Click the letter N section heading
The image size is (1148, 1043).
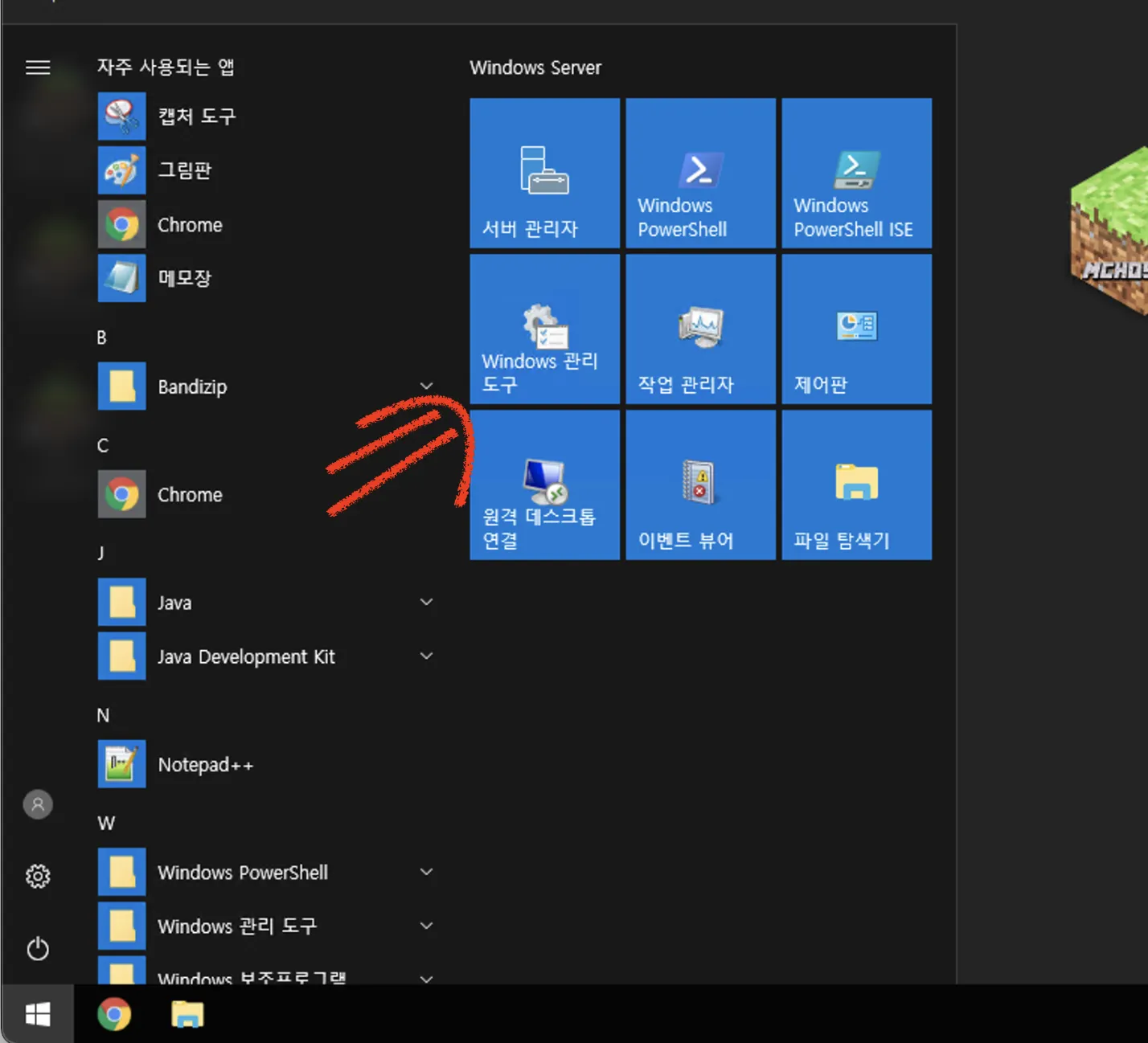point(103,715)
